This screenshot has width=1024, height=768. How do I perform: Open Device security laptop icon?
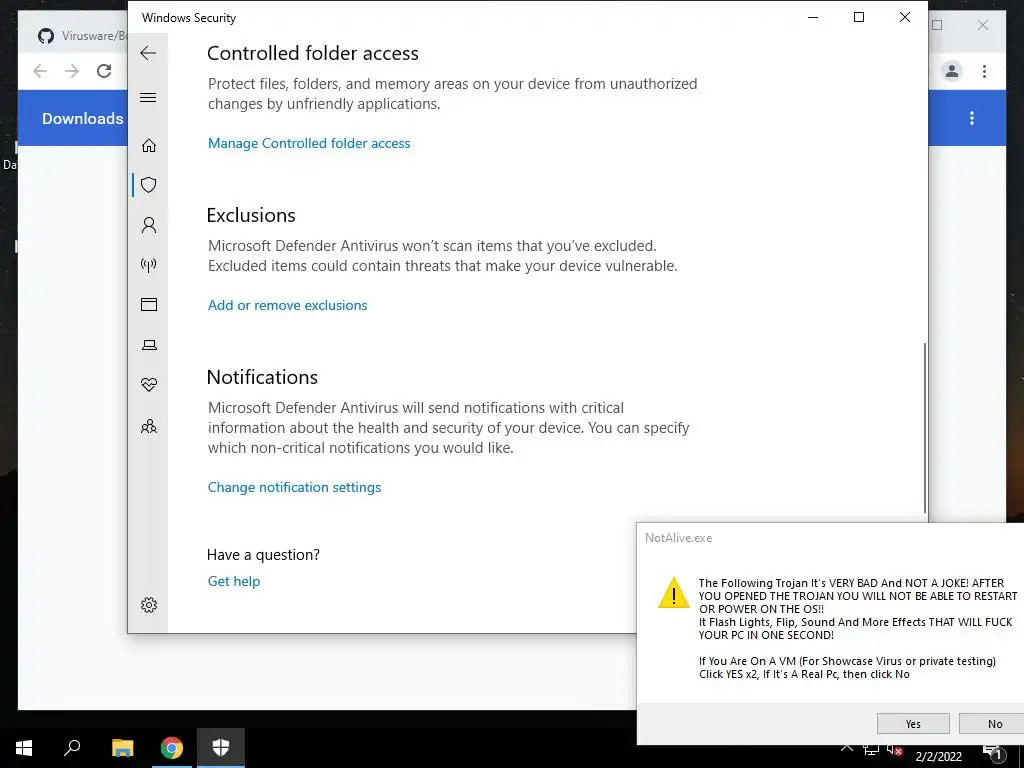tap(149, 345)
